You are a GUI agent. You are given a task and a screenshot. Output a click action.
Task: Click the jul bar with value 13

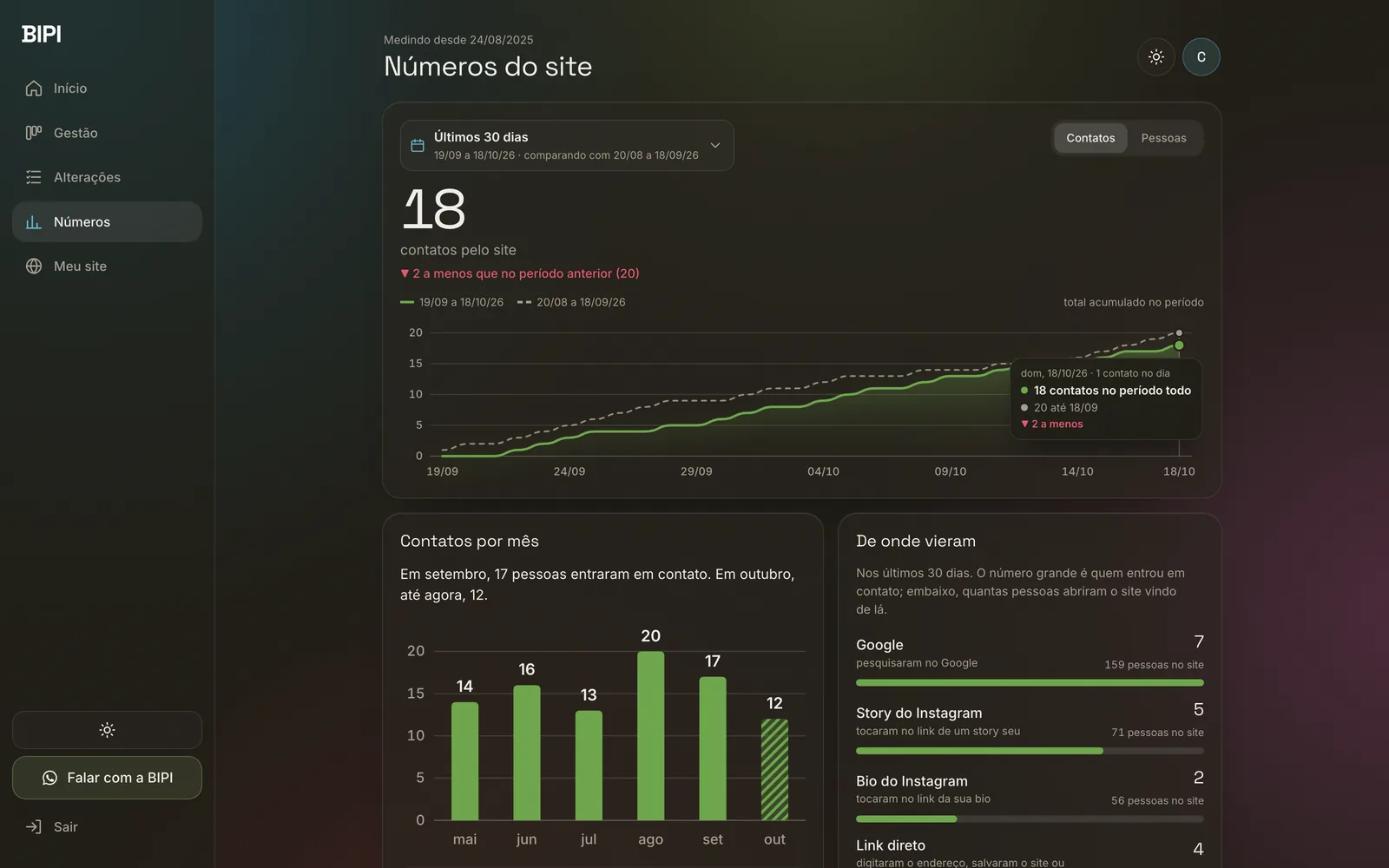click(x=589, y=766)
